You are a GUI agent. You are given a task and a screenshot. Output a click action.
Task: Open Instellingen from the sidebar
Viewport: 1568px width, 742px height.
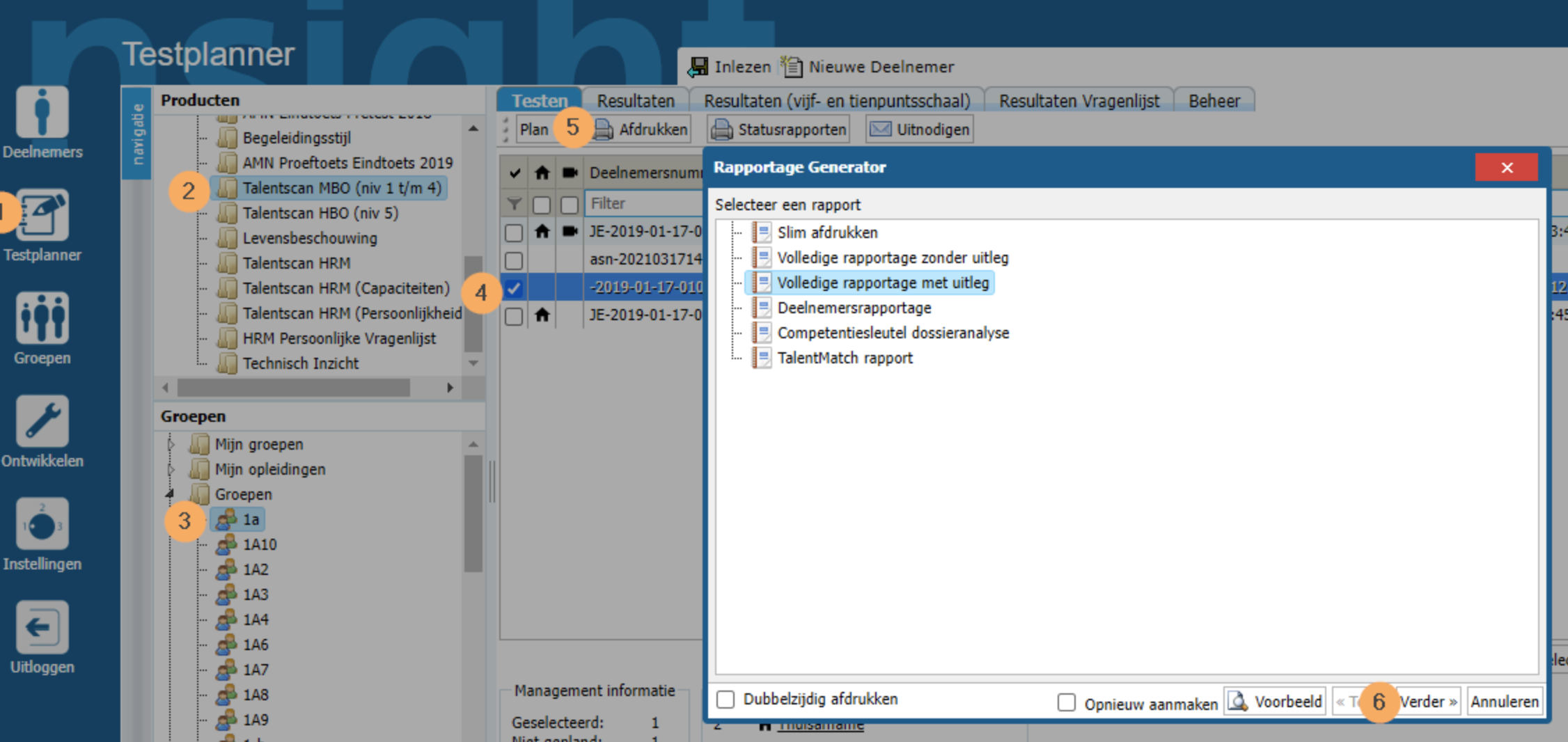tap(42, 526)
